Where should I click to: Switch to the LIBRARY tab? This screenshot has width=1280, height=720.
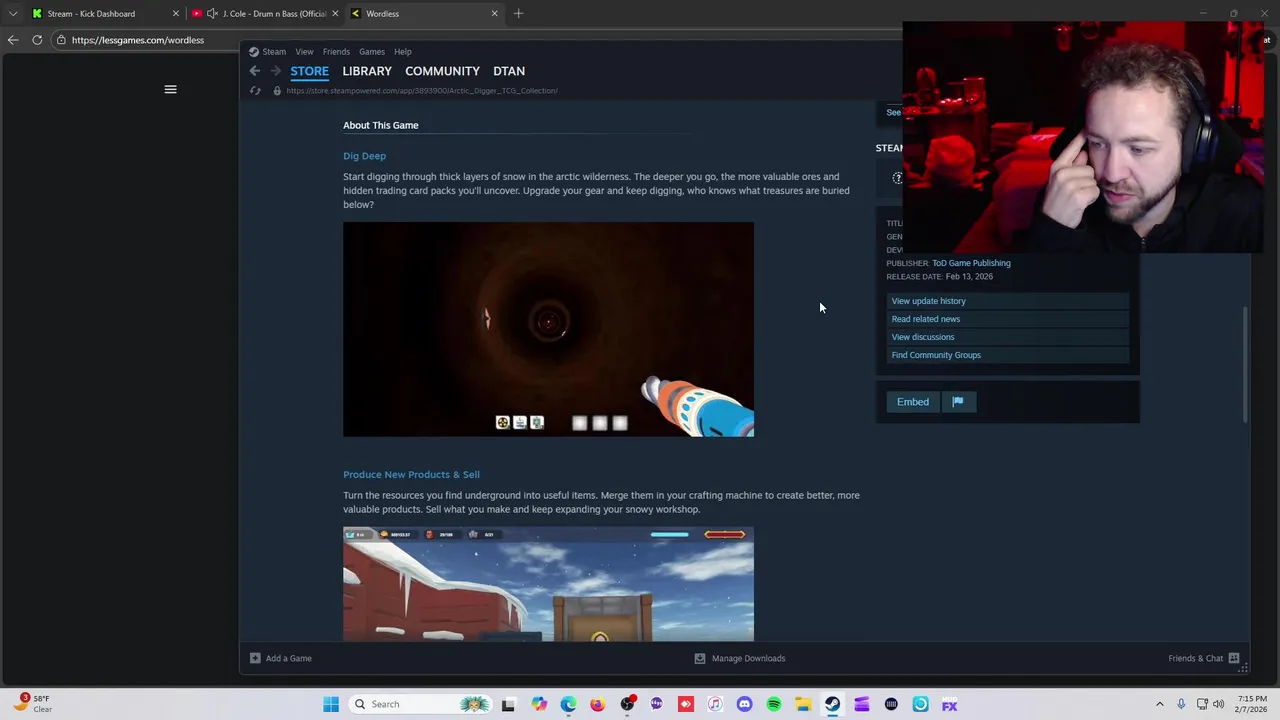[x=367, y=71]
